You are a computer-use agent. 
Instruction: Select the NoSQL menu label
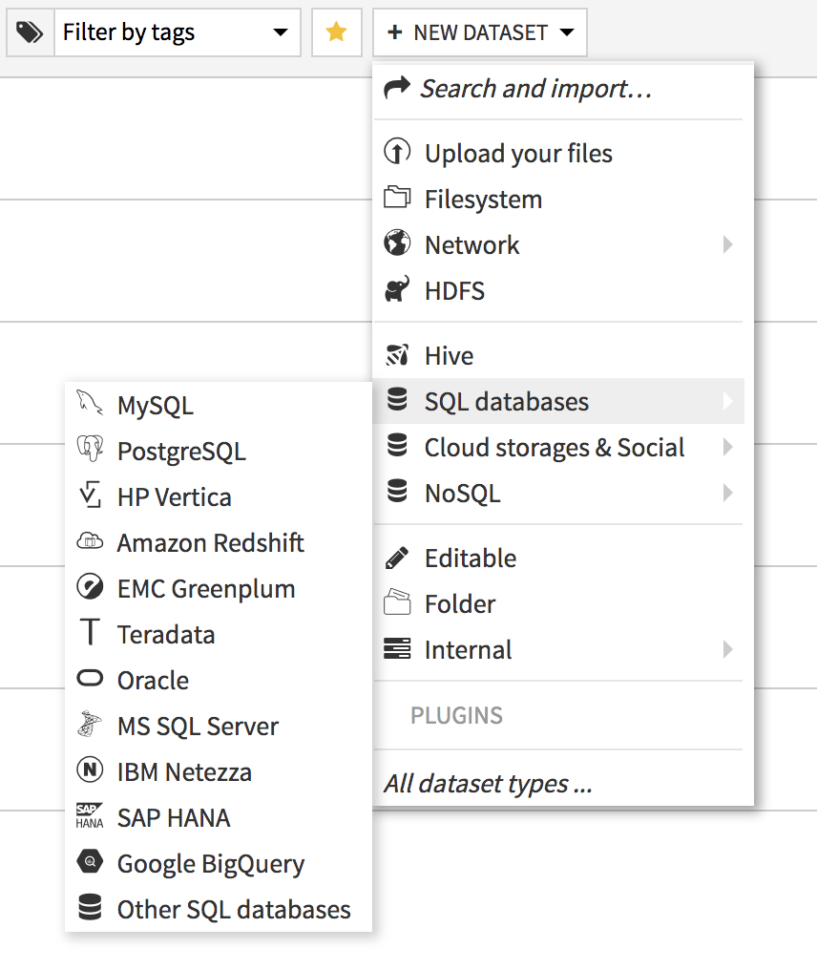(463, 494)
